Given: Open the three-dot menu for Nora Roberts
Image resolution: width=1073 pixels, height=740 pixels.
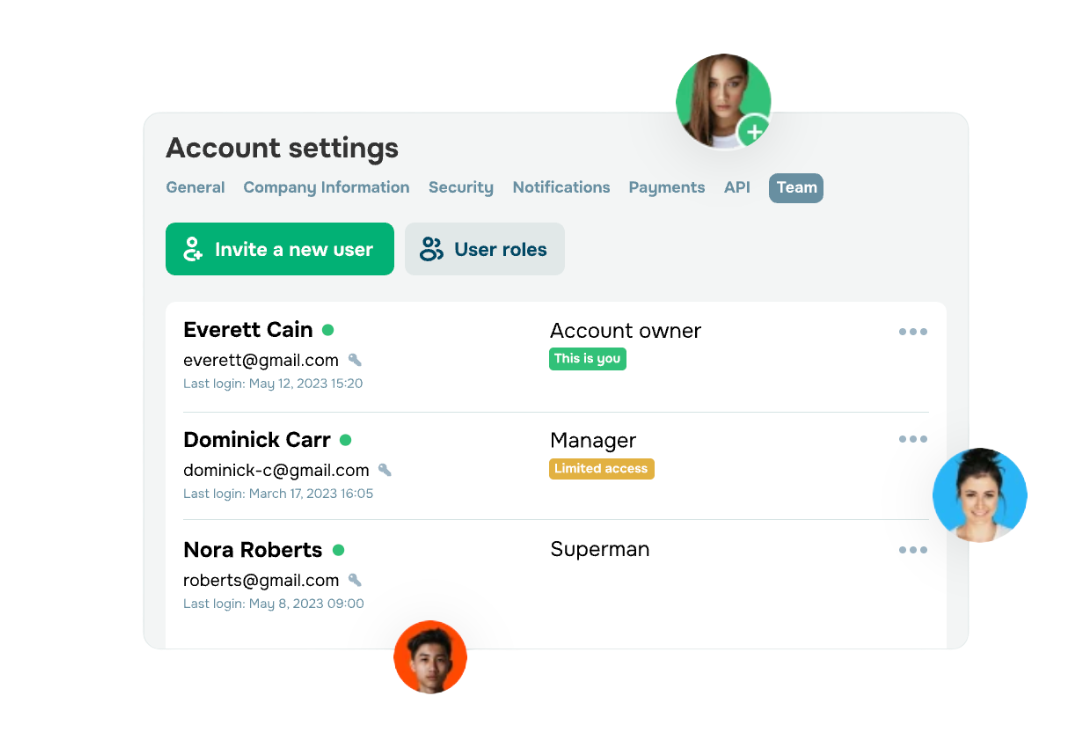Looking at the screenshot, I should pos(912,549).
